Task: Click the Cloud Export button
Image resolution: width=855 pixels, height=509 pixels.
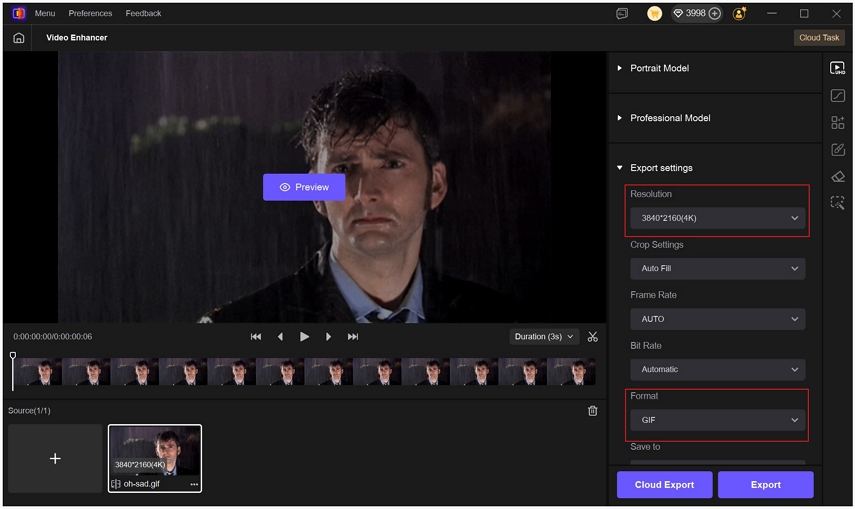Action: (665, 484)
